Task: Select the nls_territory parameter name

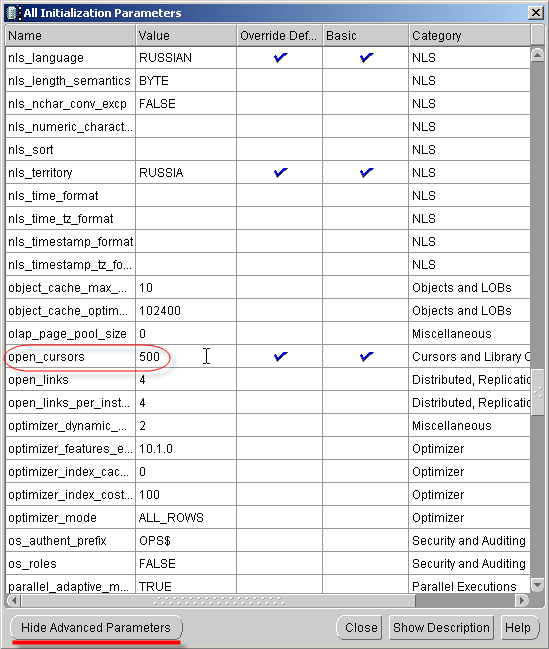Action: [x=40, y=173]
